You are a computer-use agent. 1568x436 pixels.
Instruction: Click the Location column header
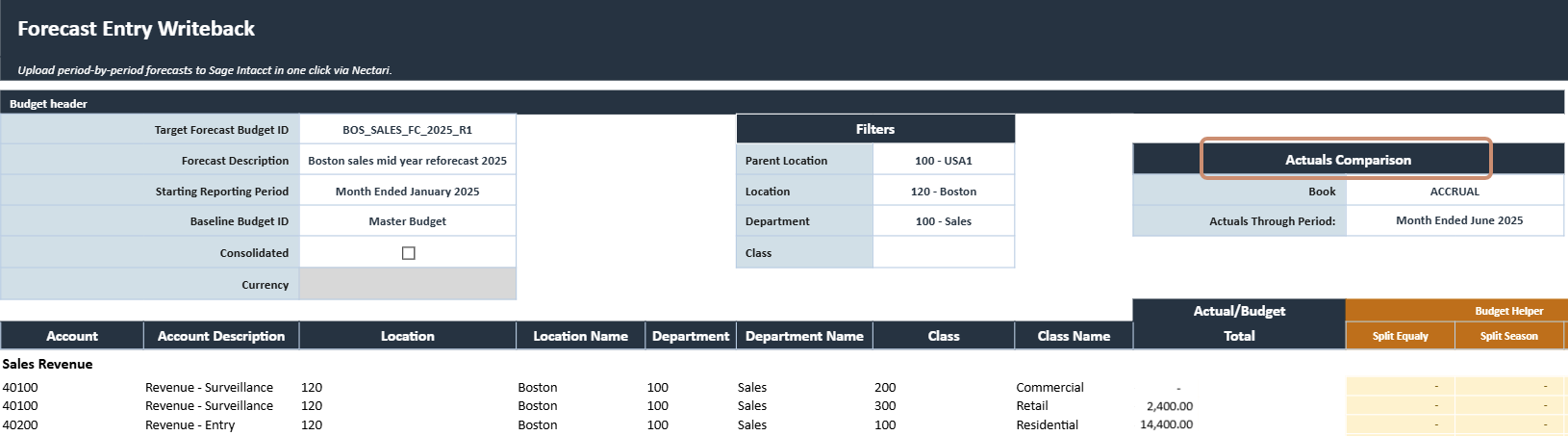point(408,336)
